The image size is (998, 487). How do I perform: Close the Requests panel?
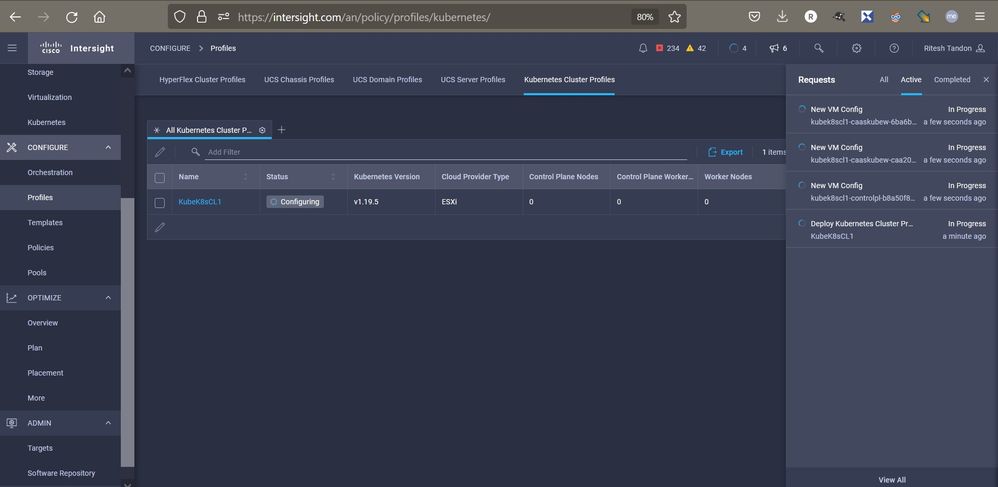click(x=987, y=80)
